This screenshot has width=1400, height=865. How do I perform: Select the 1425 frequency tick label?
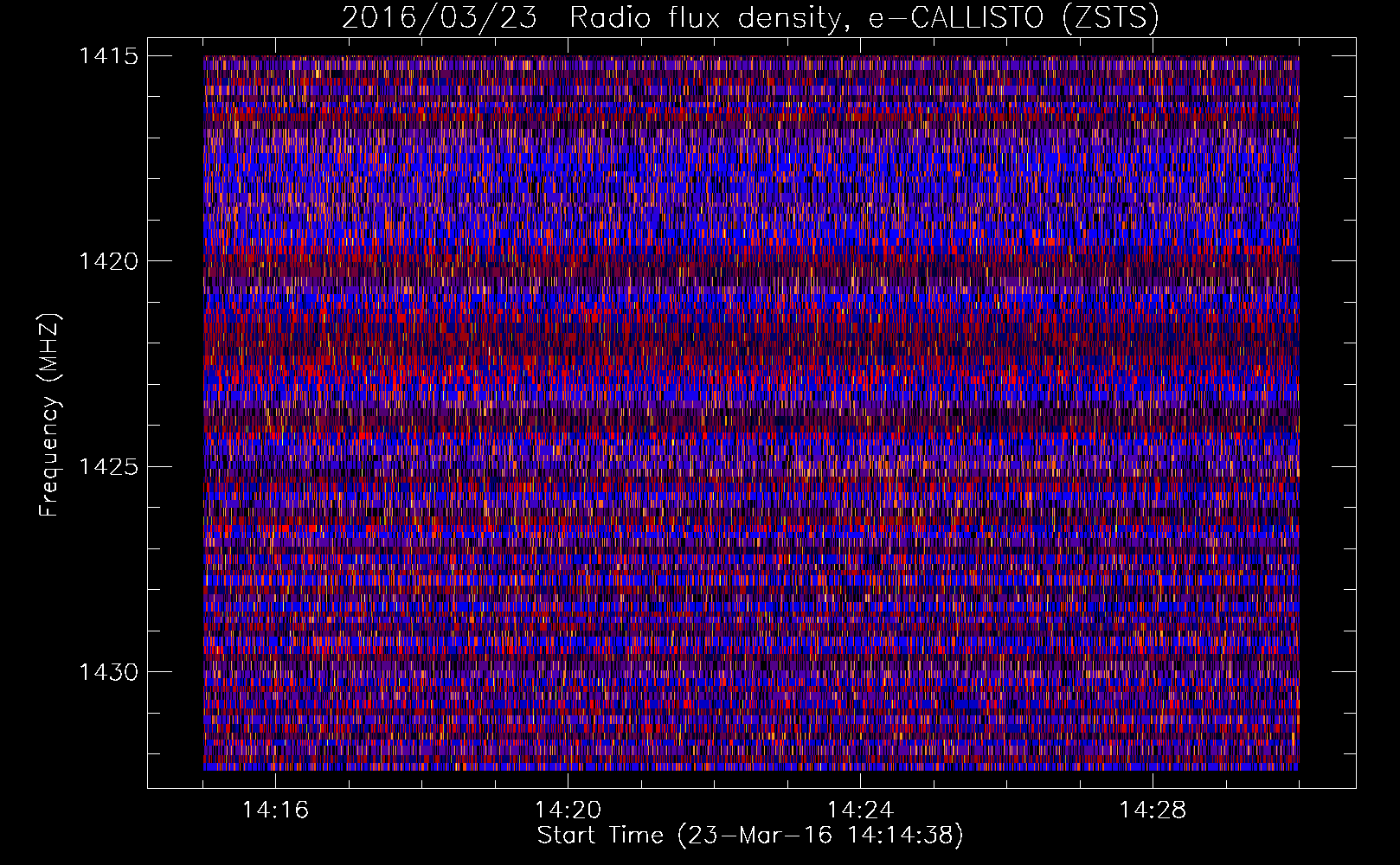(108, 467)
